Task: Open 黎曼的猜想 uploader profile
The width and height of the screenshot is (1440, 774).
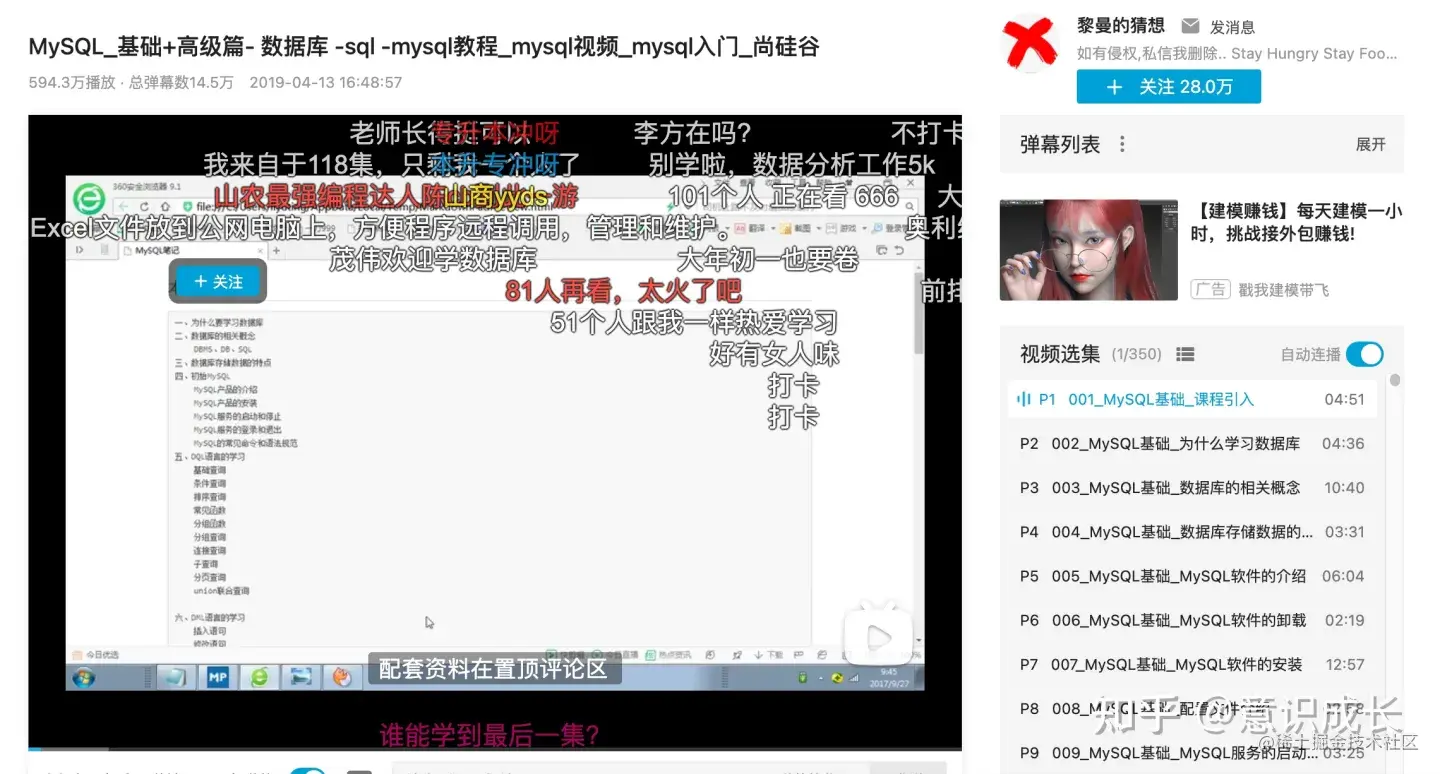Action: 1121,26
